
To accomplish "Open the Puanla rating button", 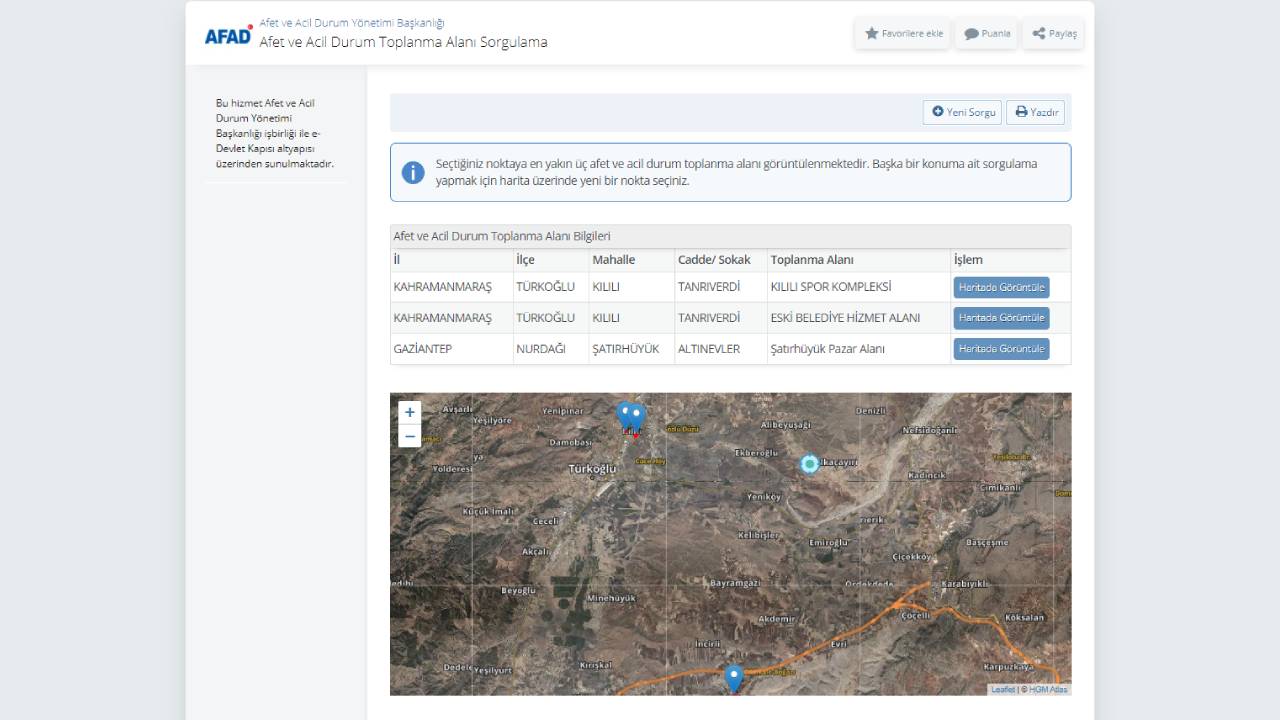I will pyautogui.click(x=986, y=33).
